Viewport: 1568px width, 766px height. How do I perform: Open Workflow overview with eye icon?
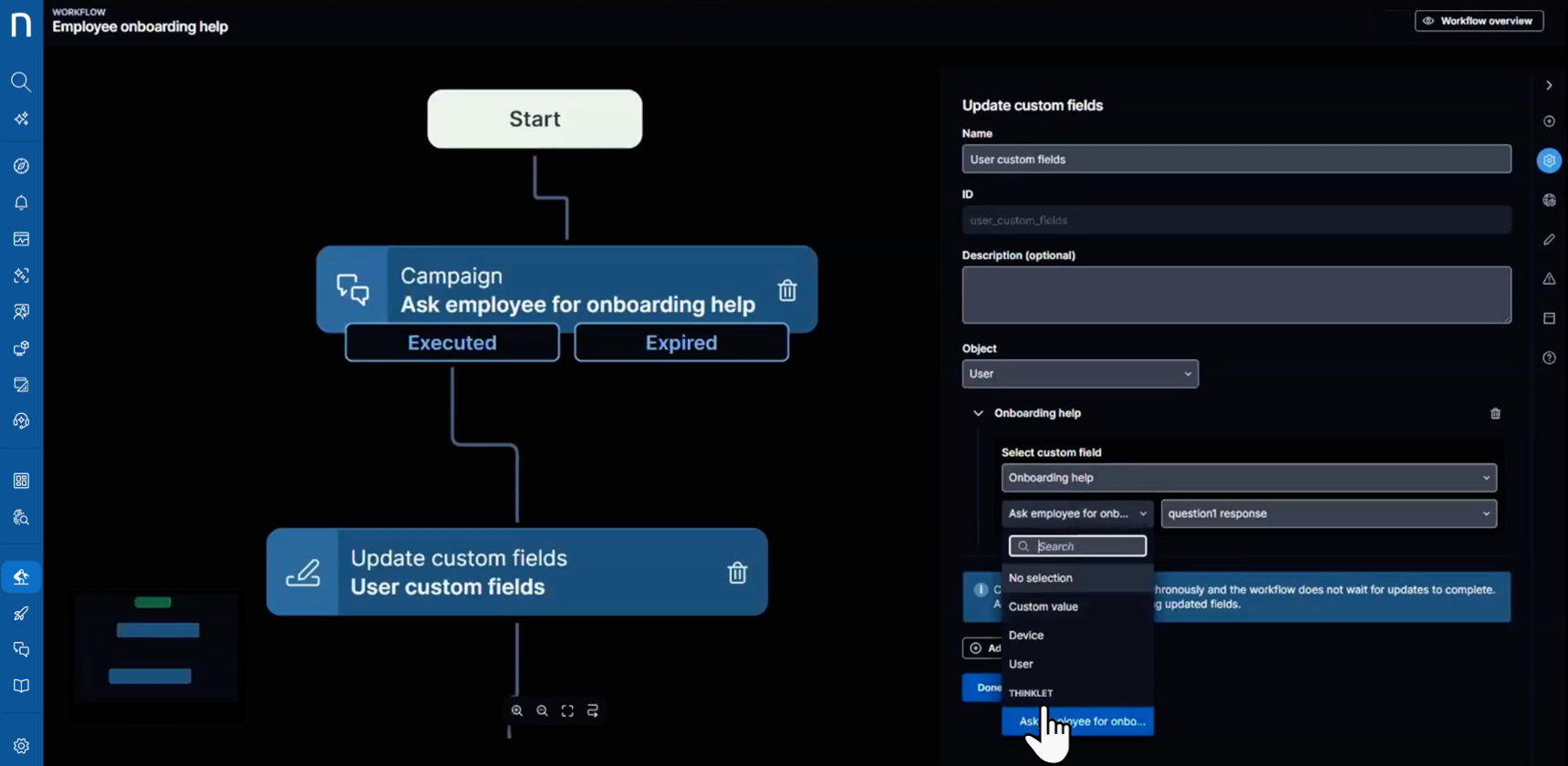(1479, 21)
